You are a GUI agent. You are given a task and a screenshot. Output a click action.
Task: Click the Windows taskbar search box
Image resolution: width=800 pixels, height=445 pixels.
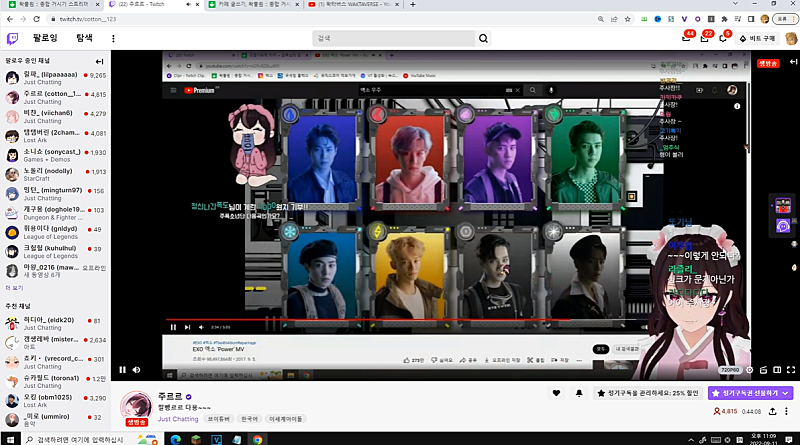pos(92,439)
